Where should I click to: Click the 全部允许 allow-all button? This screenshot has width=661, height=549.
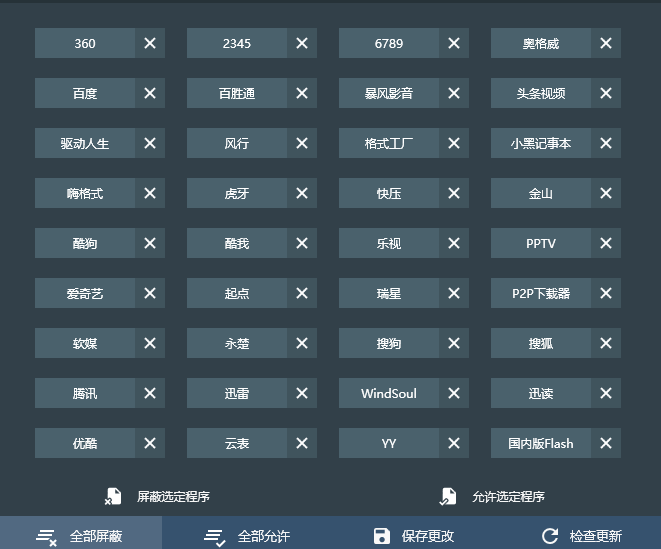[x=247, y=536]
